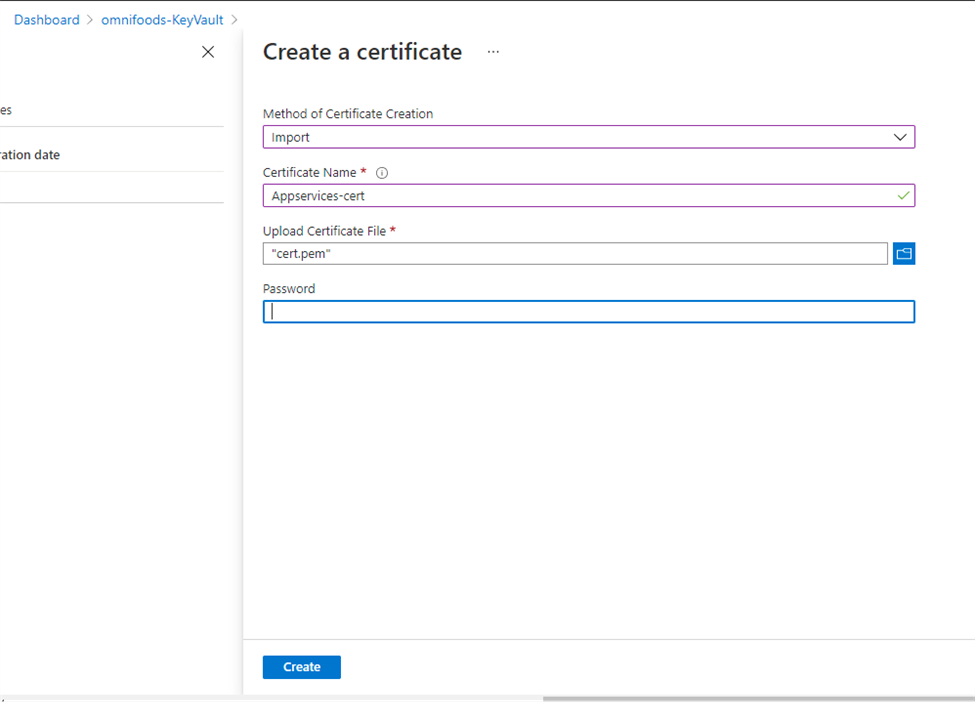The width and height of the screenshot is (975, 702).
Task: Click the Upload Certificate File text box
Action: click(x=575, y=253)
